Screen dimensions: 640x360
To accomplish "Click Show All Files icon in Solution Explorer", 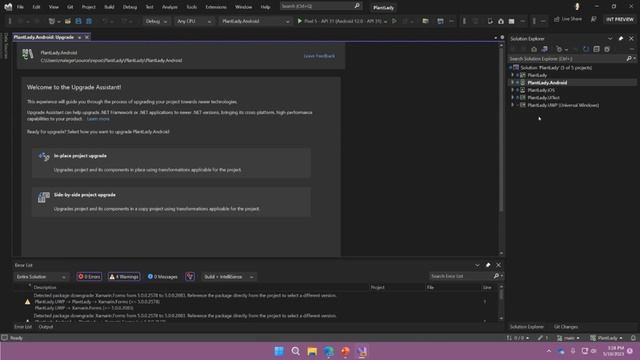I will [x=607, y=49].
